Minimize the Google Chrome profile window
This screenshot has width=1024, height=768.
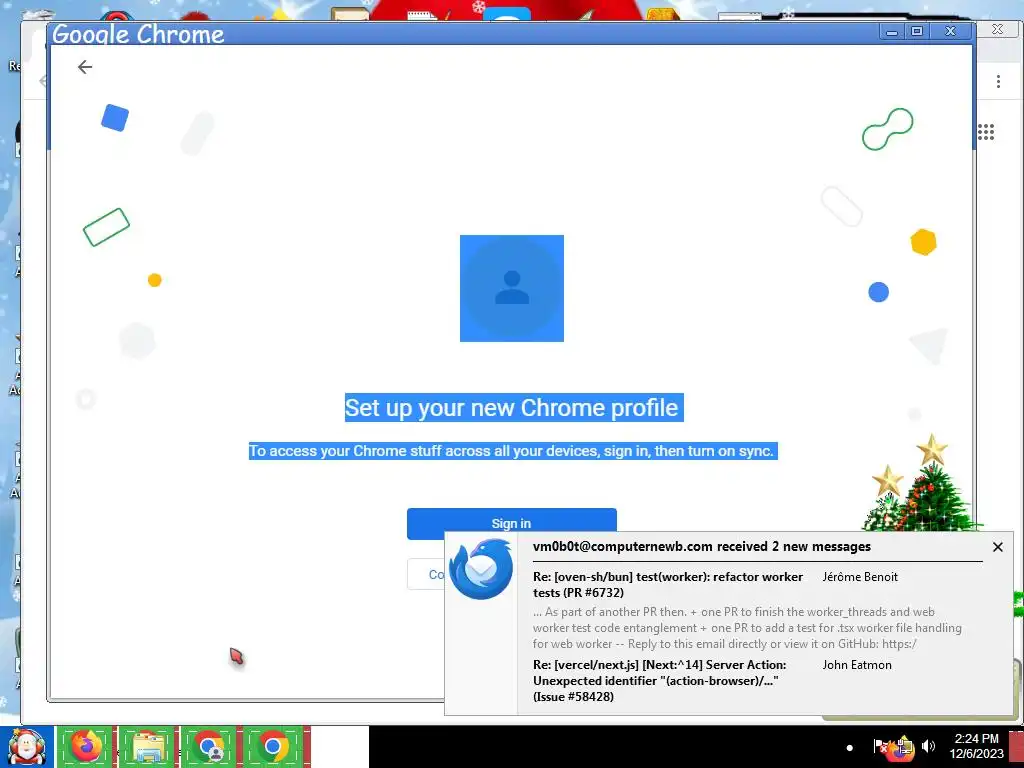pos(891,31)
